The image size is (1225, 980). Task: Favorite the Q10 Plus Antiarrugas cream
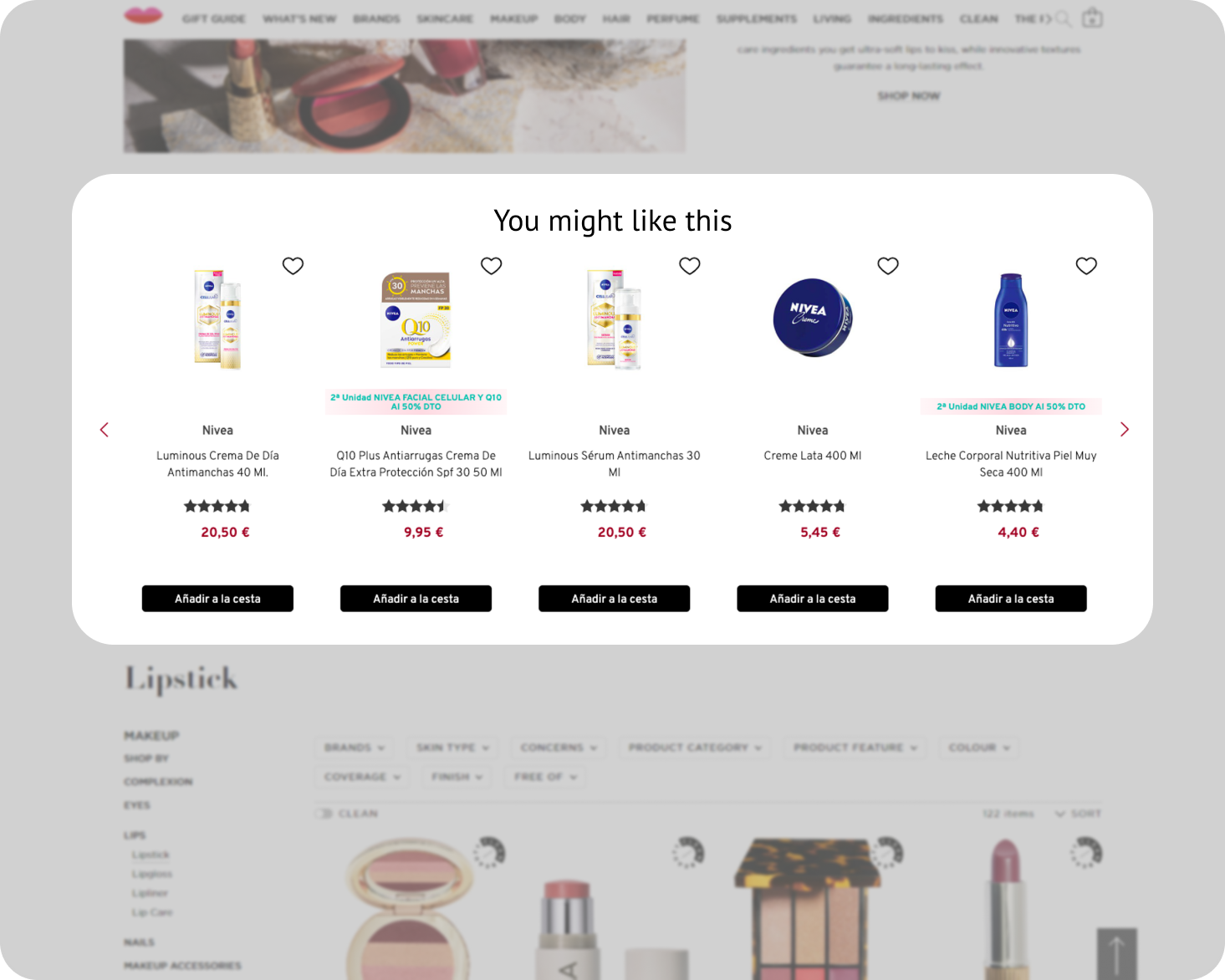[491, 266]
